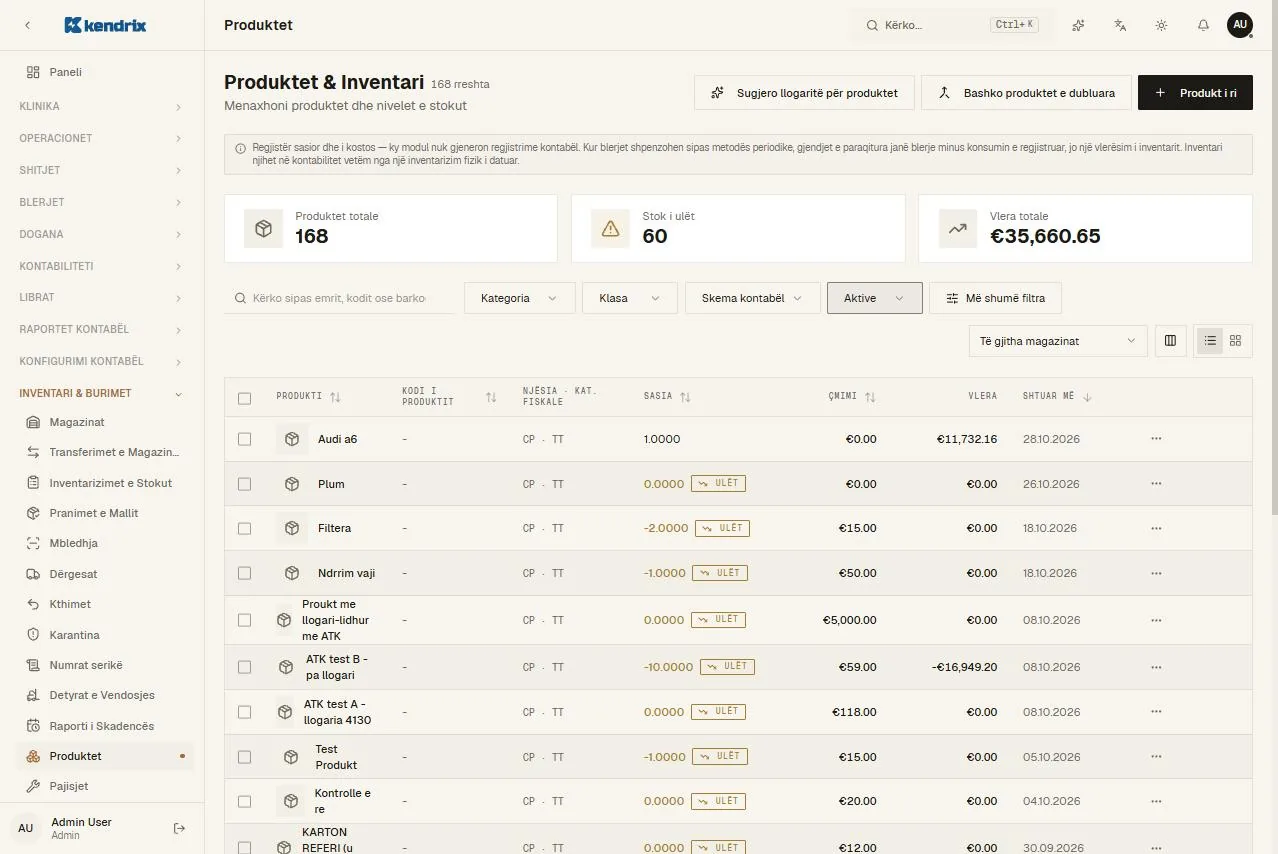1278x854 pixels.
Task: Click Bashko produktet e dubluara
Action: (1026, 93)
